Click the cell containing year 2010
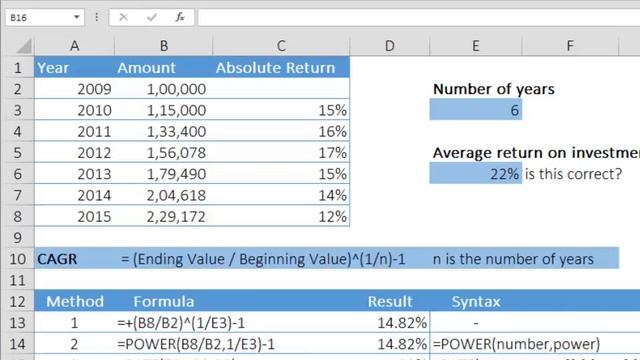The image size is (640, 360). (x=74, y=110)
